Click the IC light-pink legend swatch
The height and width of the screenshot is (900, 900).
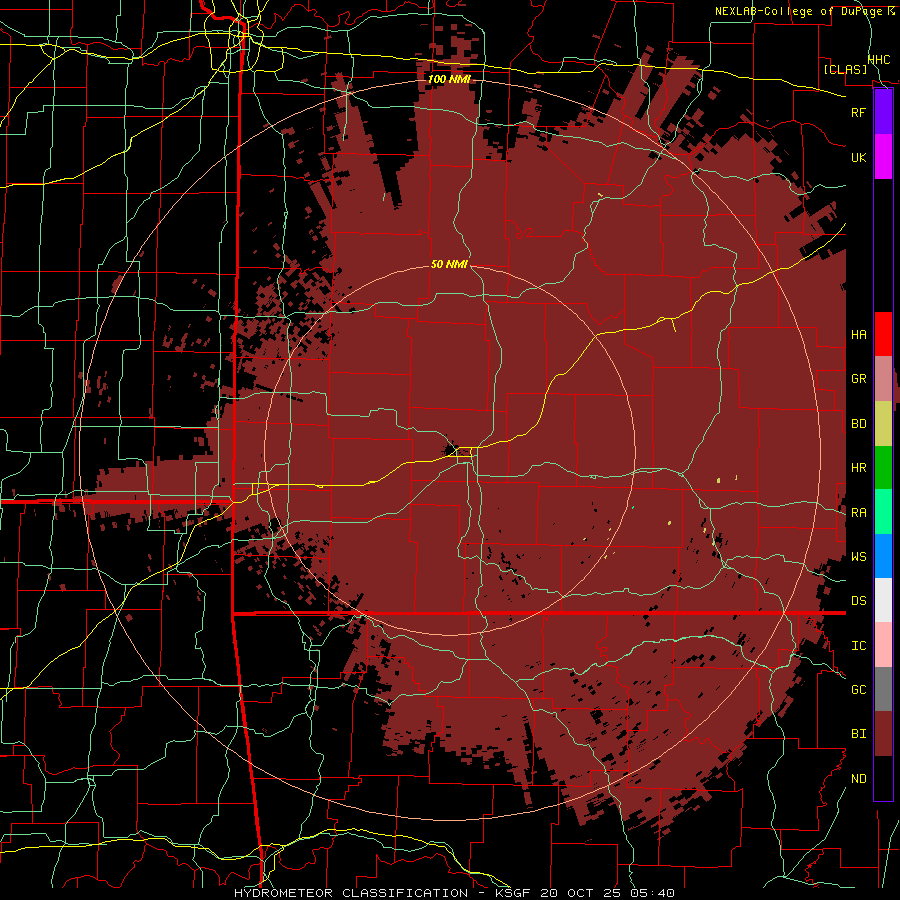[x=883, y=645]
